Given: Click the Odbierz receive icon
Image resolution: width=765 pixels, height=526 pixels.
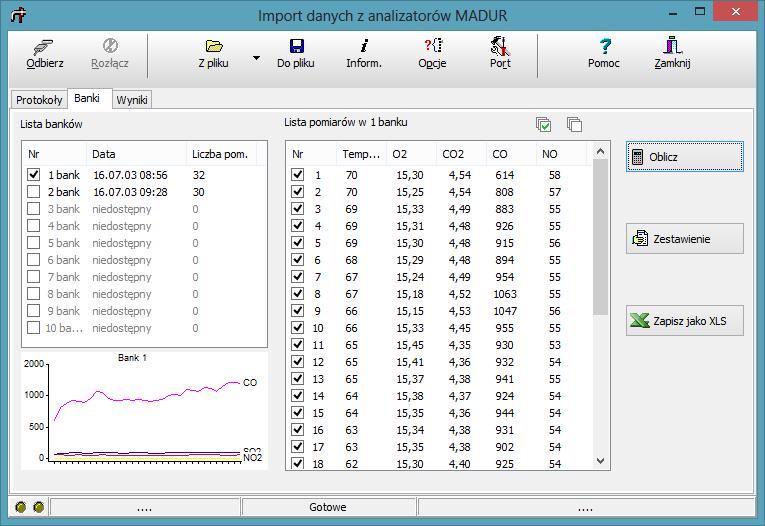Looking at the screenshot, I should pos(44,46).
